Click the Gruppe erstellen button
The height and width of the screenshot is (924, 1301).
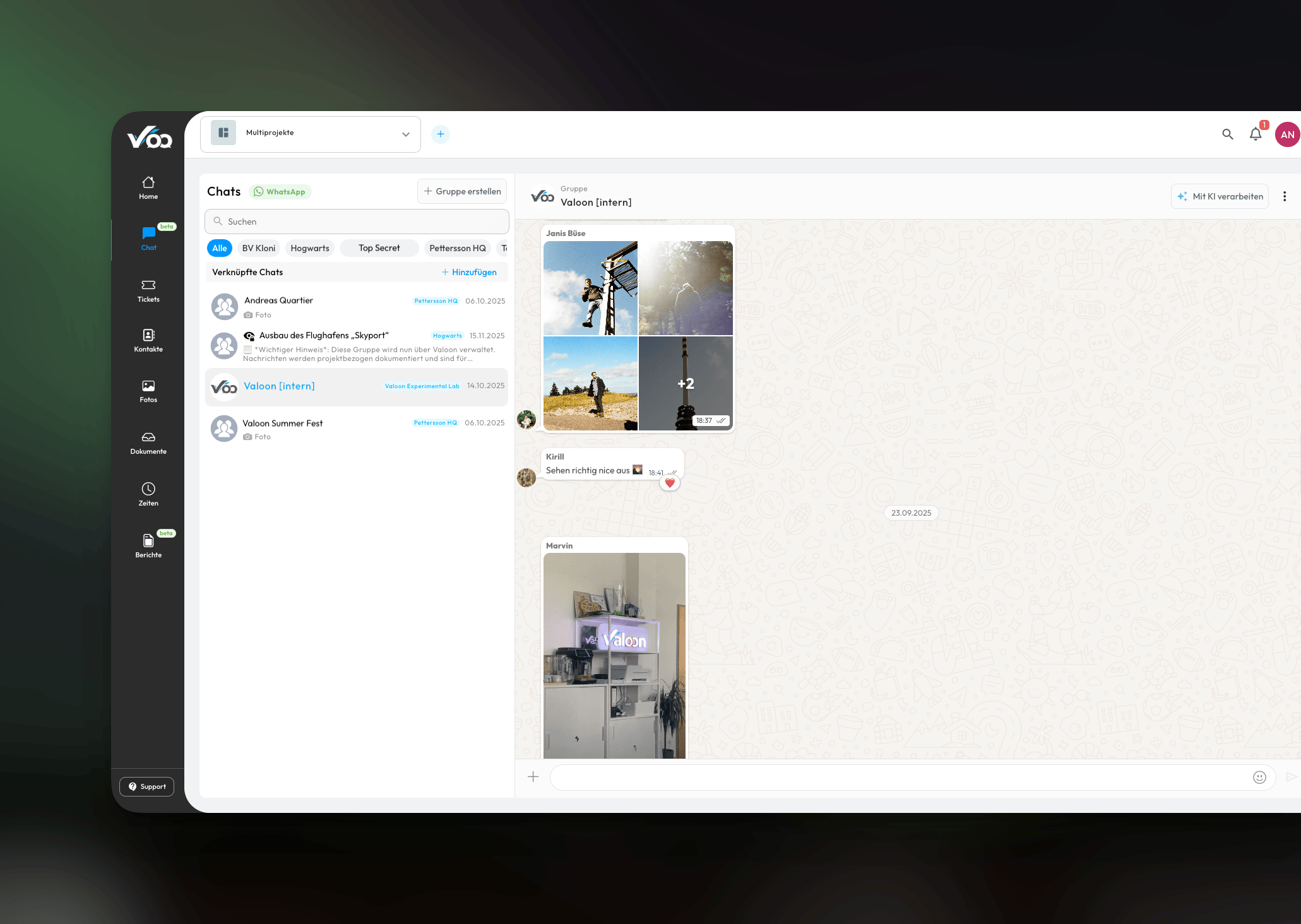pyautogui.click(x=461, y=191)
